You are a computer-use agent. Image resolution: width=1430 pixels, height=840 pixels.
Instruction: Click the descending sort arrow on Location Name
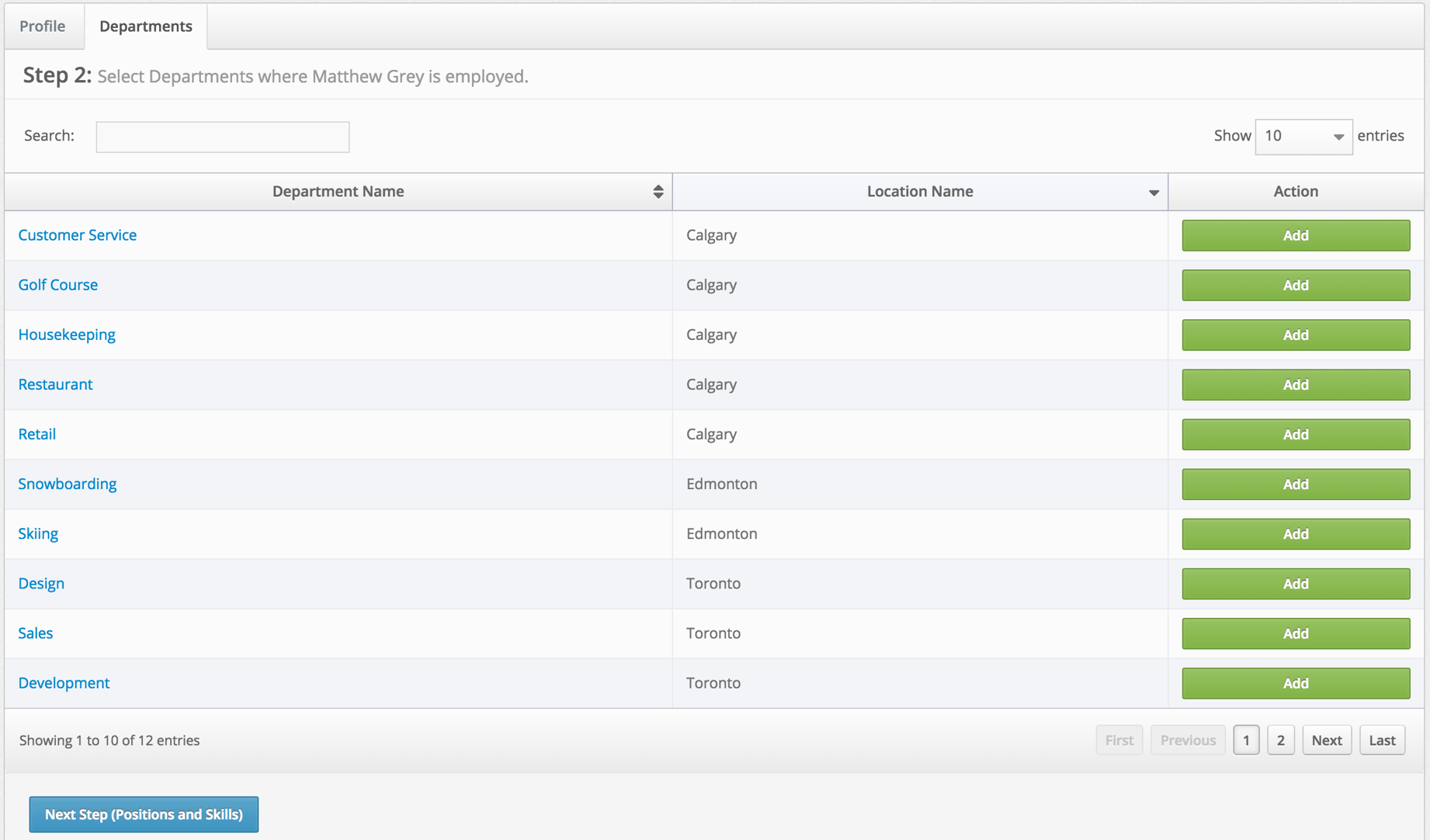pos(1154,192)
